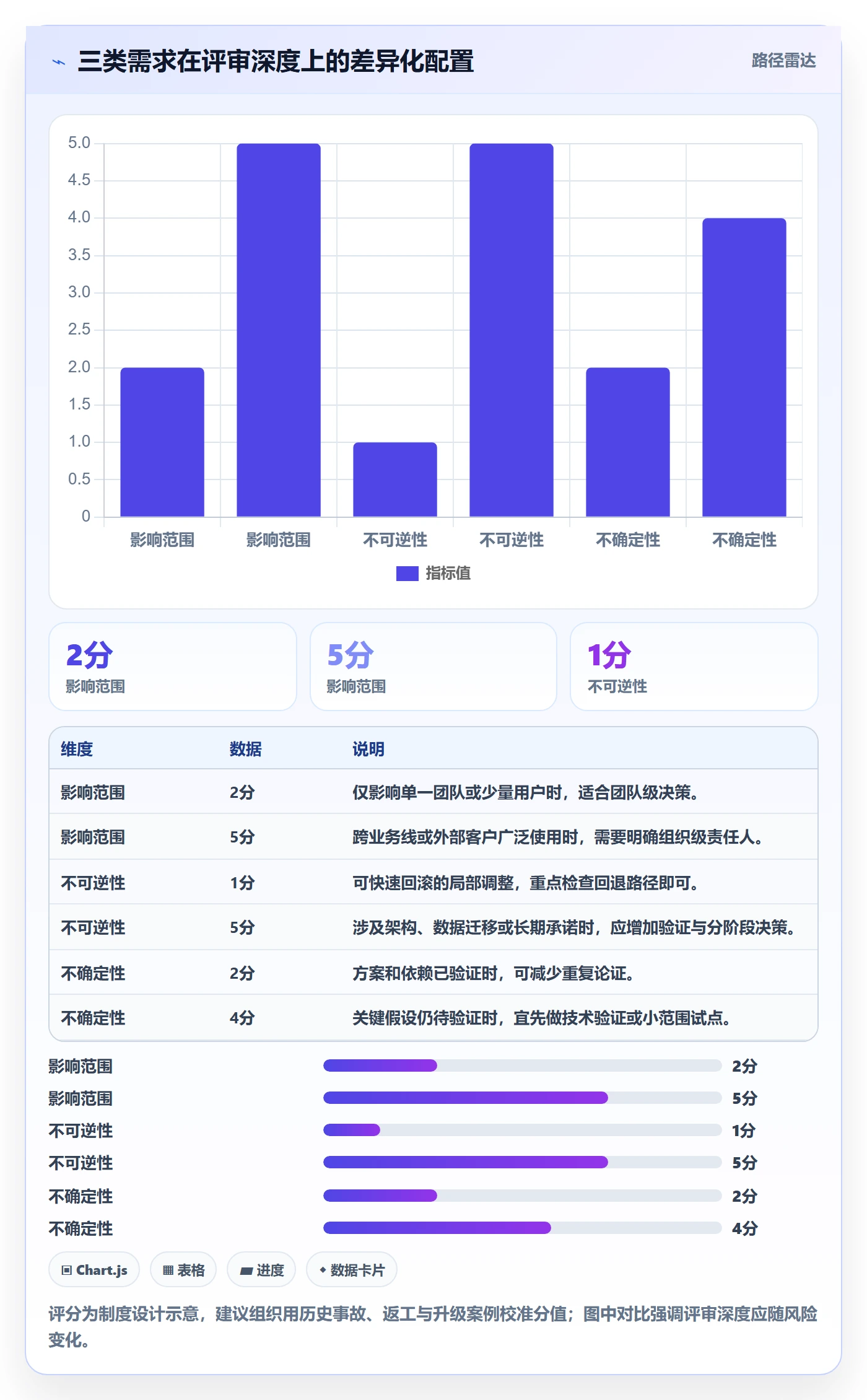The image size is (867, 1400).
Task: Click the 3.0 tick on the y-axis
Action: (79, 292)
